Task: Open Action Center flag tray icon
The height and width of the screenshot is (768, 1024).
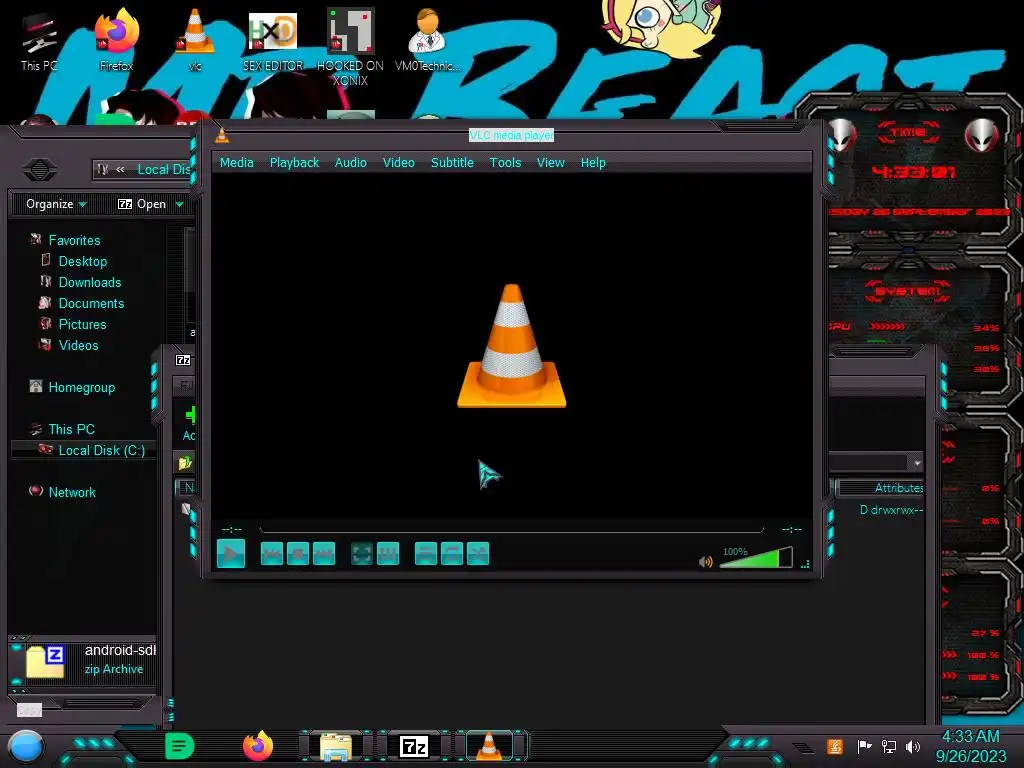Action: [x=864, y=746]
